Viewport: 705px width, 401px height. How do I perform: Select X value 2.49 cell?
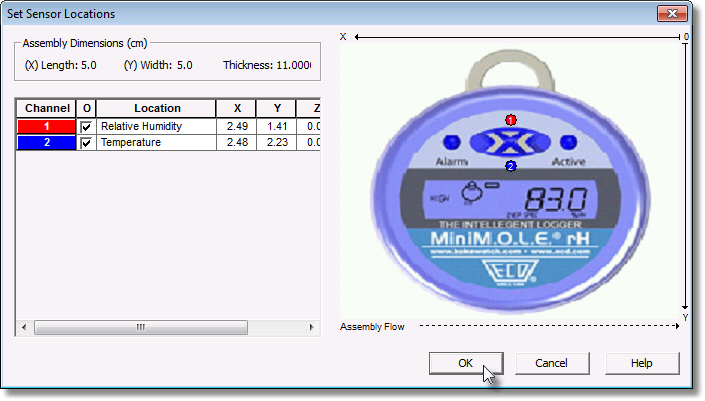236,126
